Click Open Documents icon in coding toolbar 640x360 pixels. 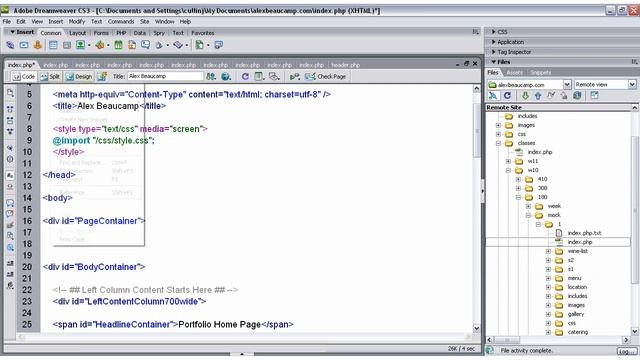10,93
